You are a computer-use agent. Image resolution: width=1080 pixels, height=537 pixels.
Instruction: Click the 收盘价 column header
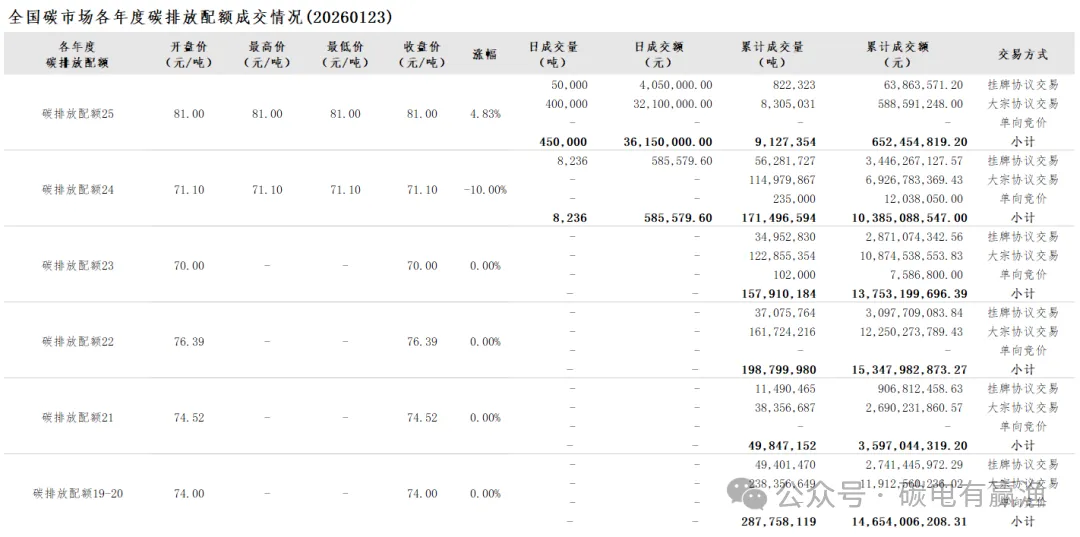click(x=422, y=54)
